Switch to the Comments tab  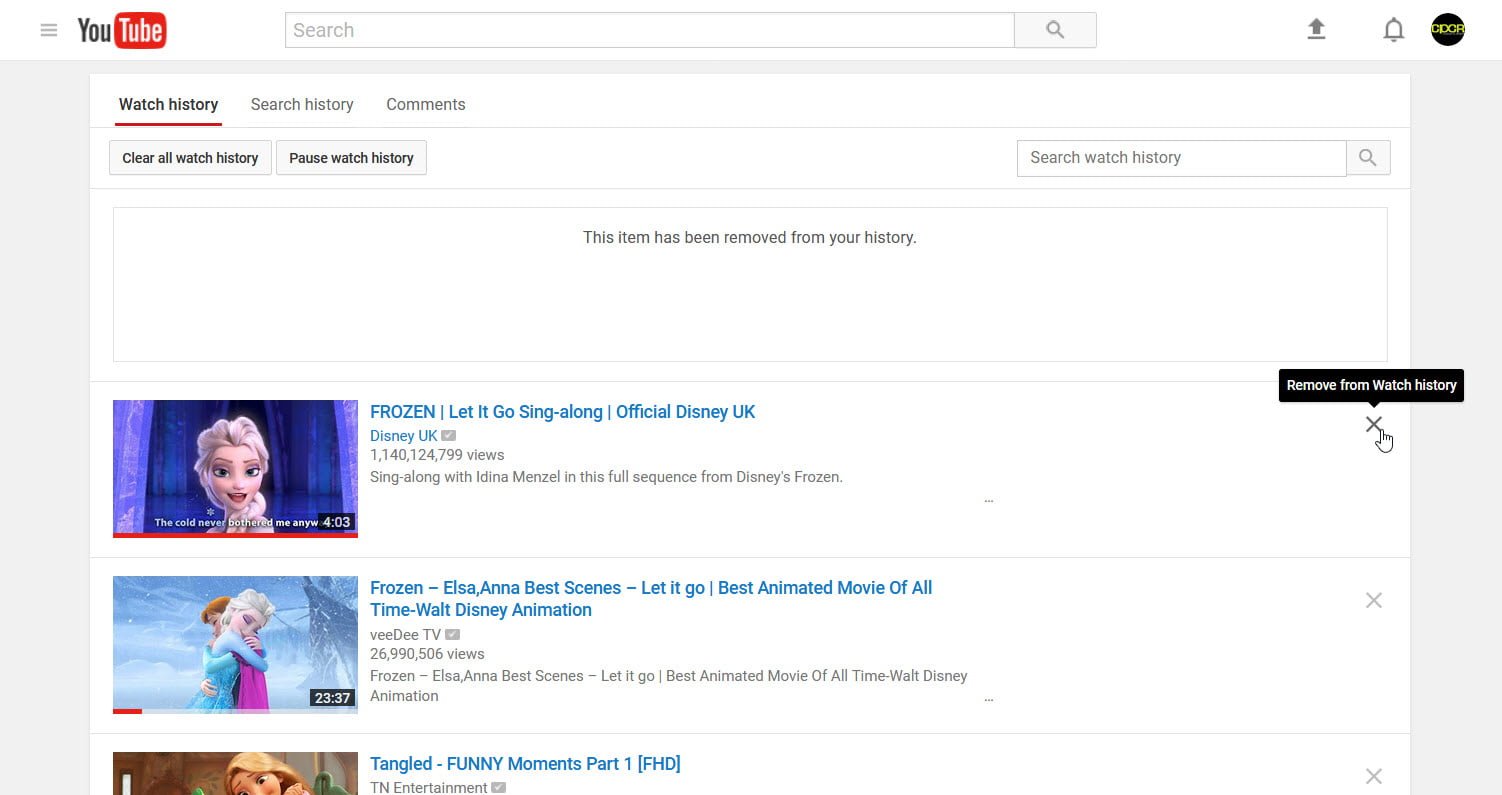426,105
